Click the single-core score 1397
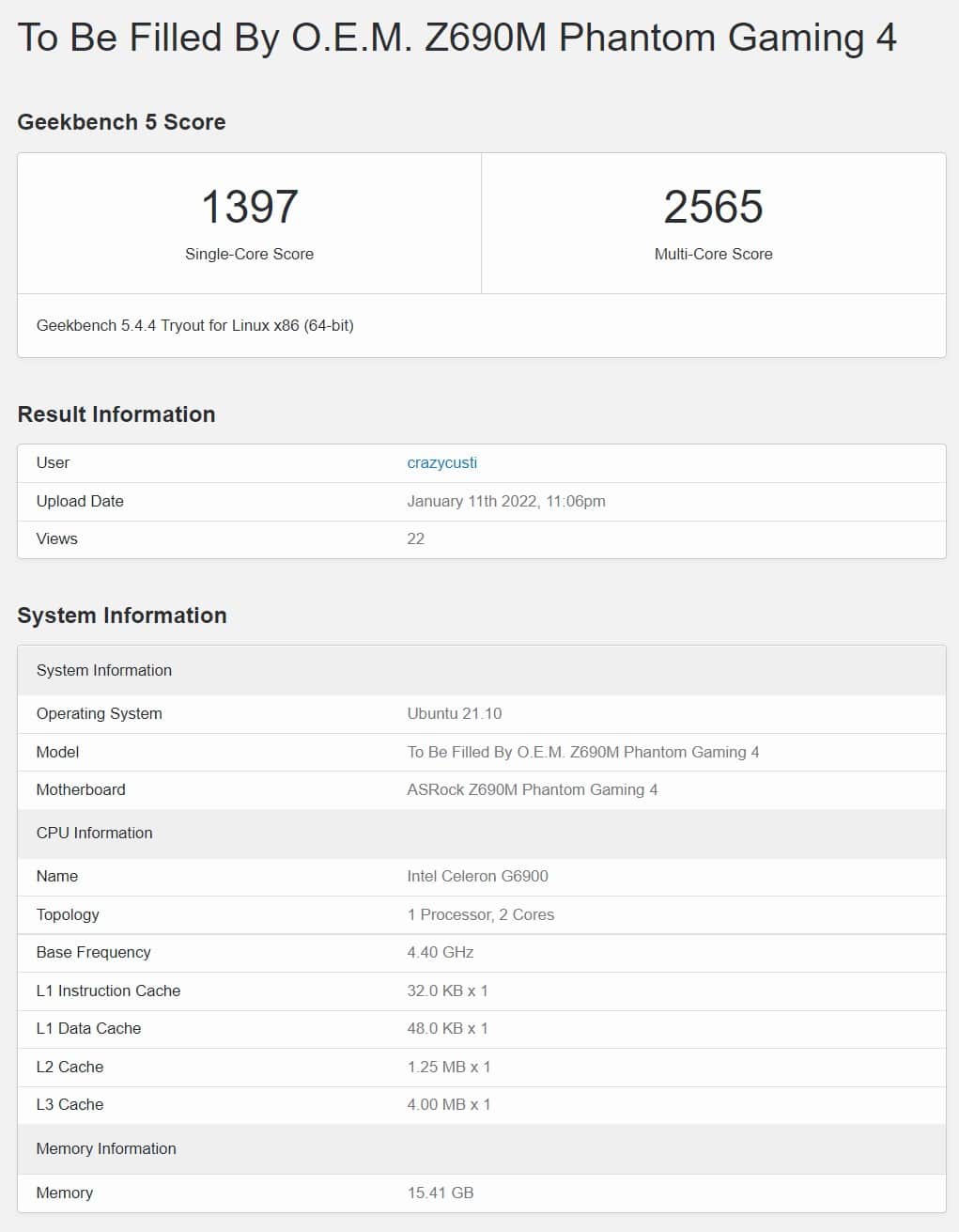 249,207
